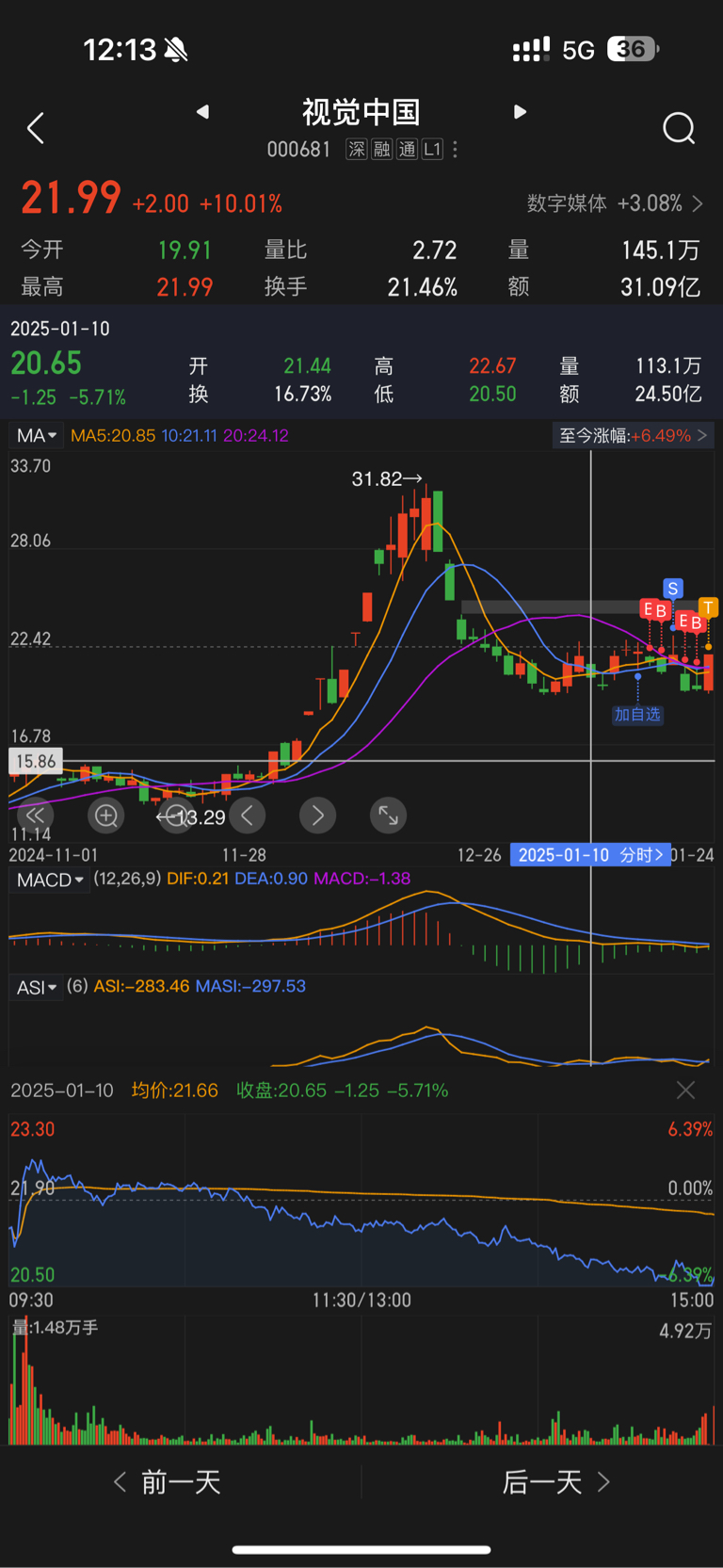Tap the 均价:21.66 label

coord(175,1091)
